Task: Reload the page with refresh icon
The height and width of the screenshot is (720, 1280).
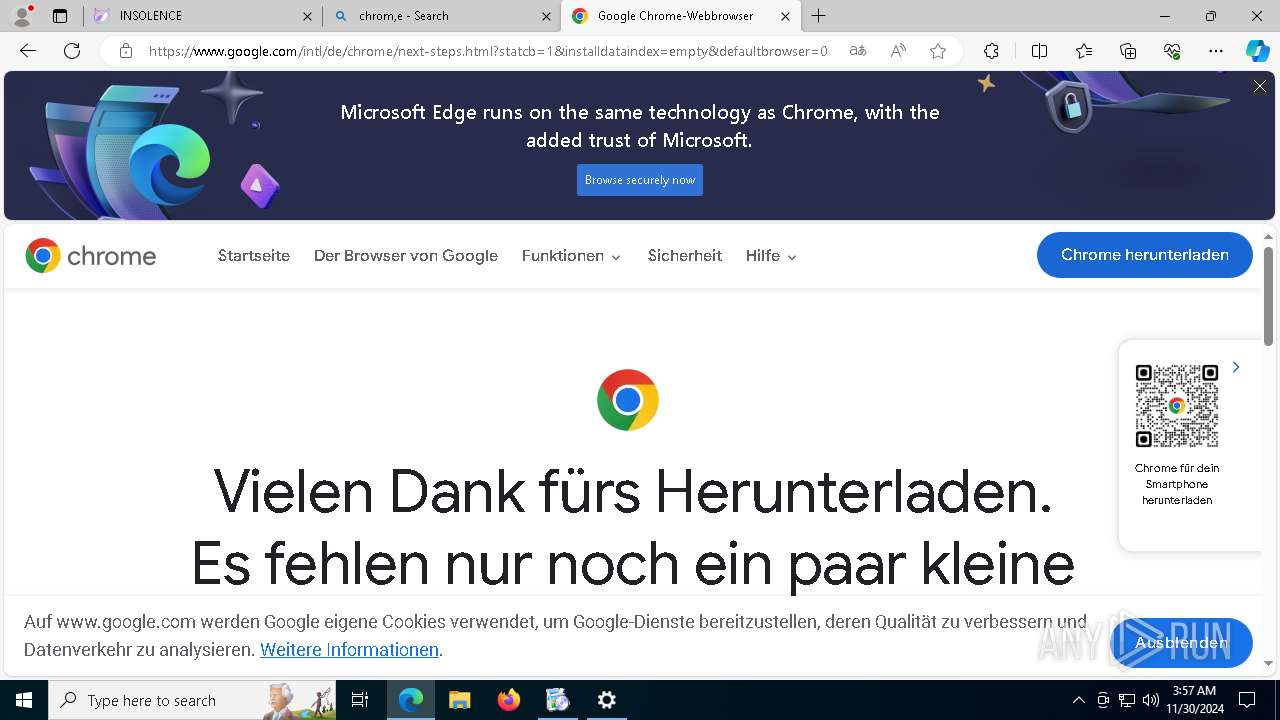Action: click(72, 51)
